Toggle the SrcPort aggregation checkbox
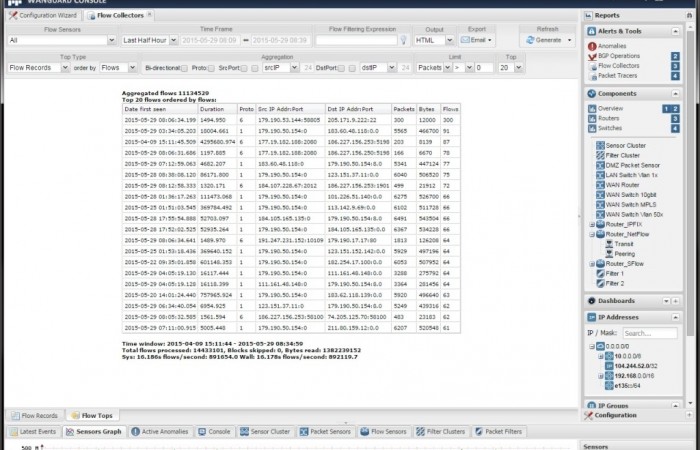This screenshot has width=700, height=450. [x=244, y=68]
